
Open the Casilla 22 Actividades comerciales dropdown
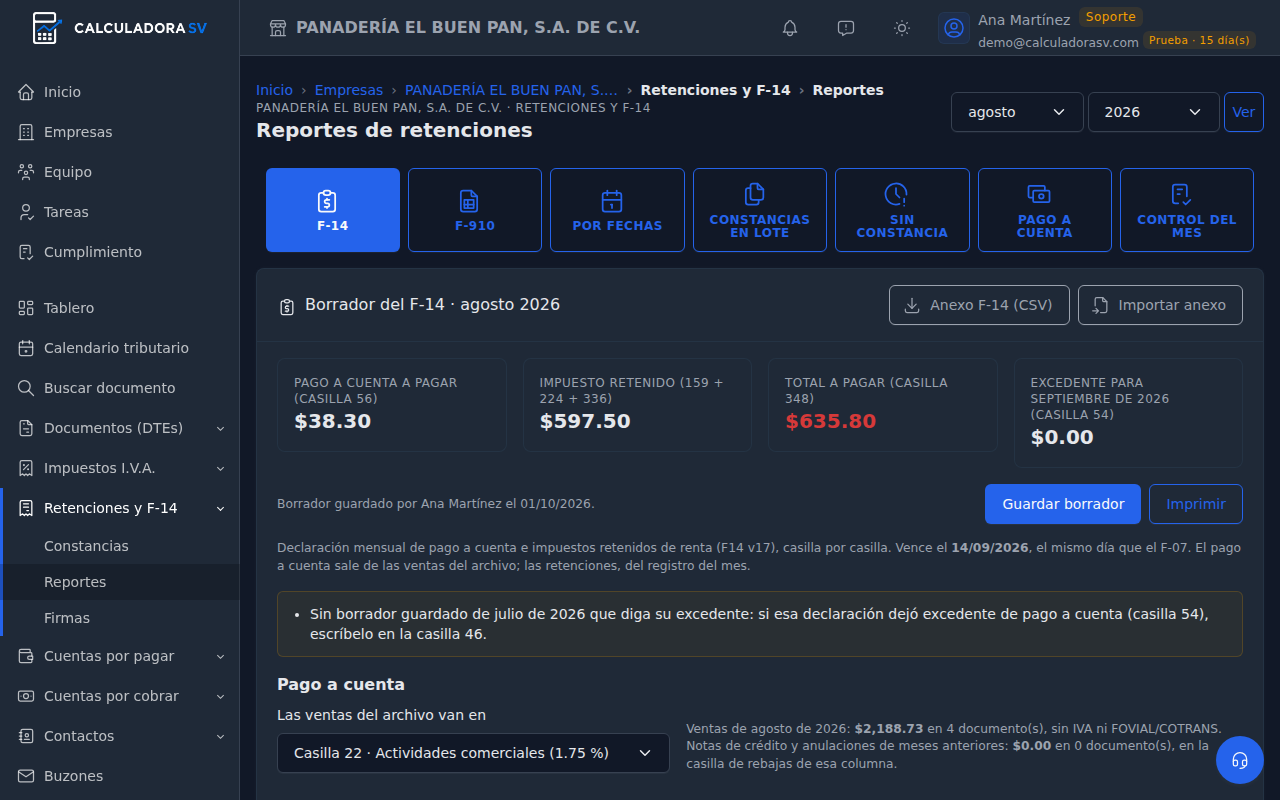click(x=473, y=753)
